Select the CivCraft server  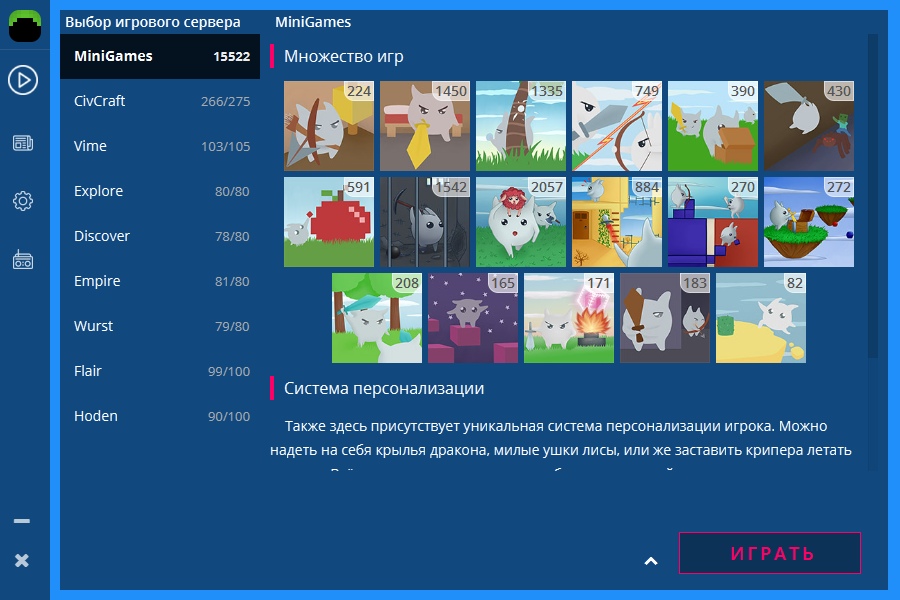tap(160, 101)
